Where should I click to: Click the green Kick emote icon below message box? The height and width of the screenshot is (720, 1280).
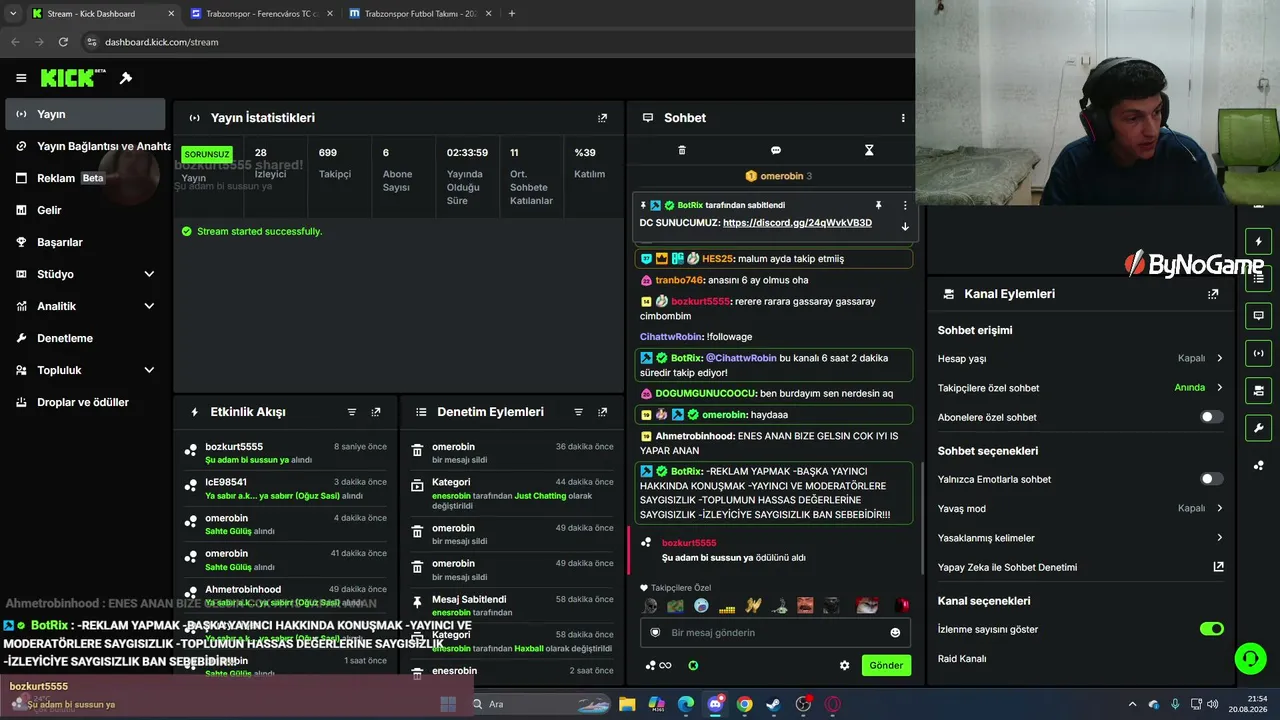tap(693, 665)
